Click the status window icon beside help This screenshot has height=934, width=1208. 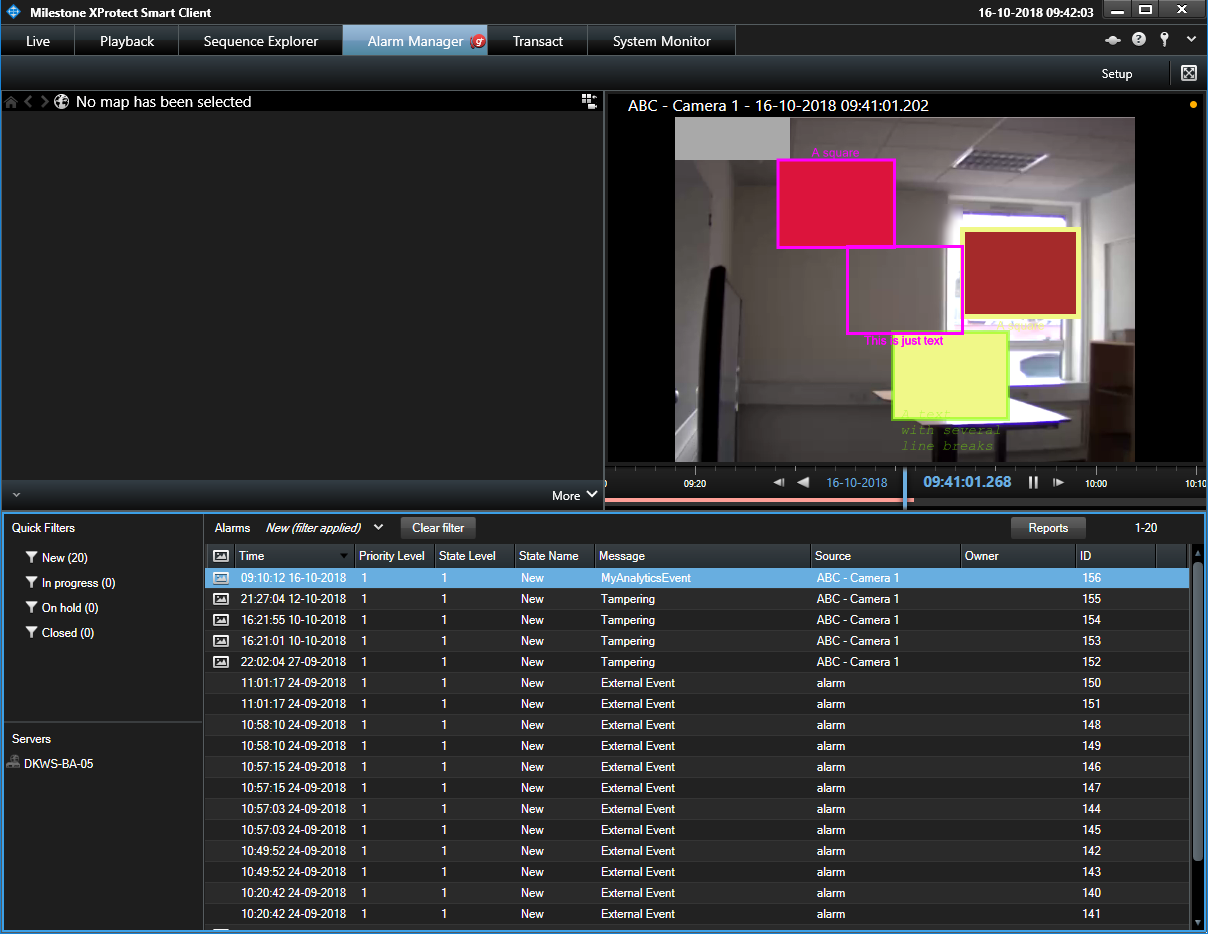pyautogui.click(x=1112, y=40)
